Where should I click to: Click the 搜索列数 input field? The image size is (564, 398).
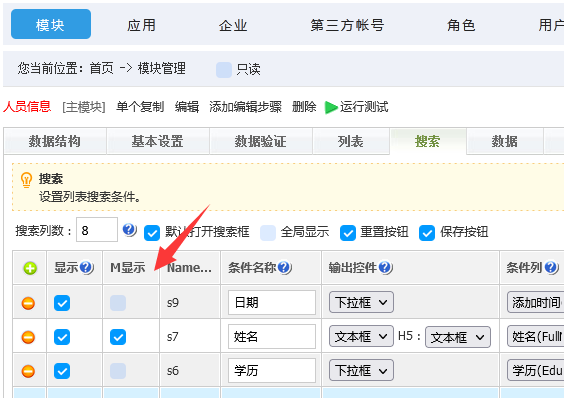pos(97,230)
